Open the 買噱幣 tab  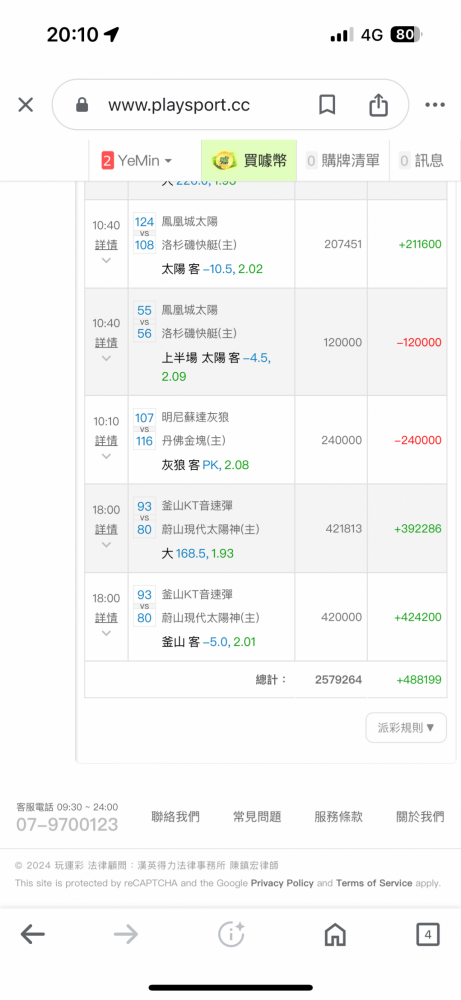[249, 161]
